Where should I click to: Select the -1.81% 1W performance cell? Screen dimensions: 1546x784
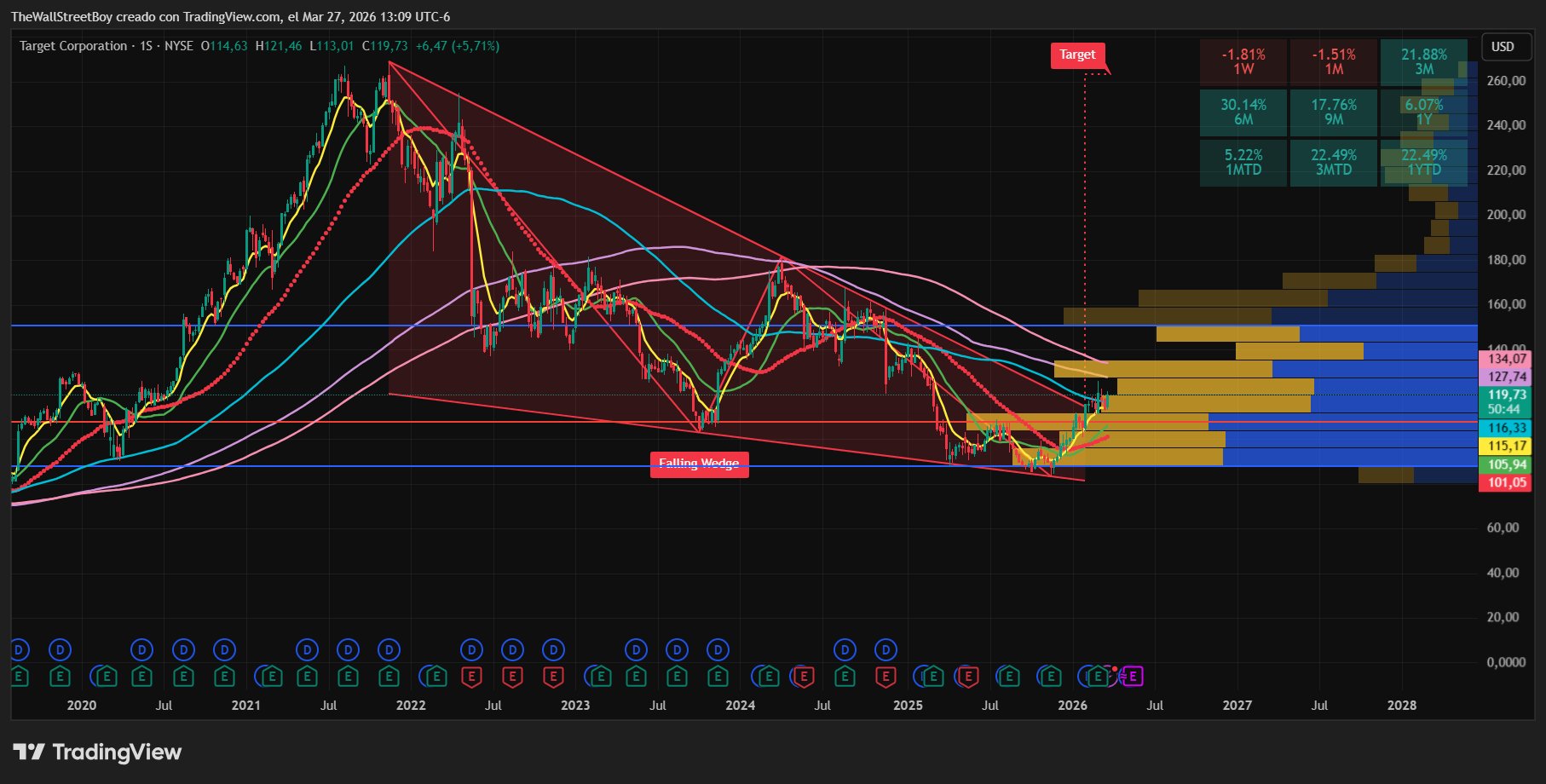1243,61
